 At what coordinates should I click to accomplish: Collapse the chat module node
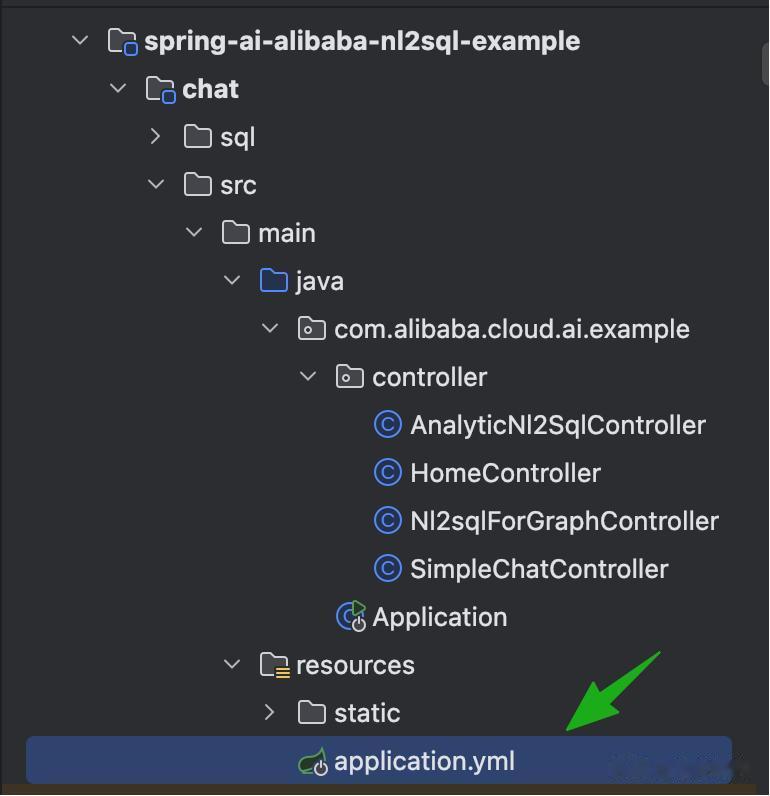click(118, 88)
